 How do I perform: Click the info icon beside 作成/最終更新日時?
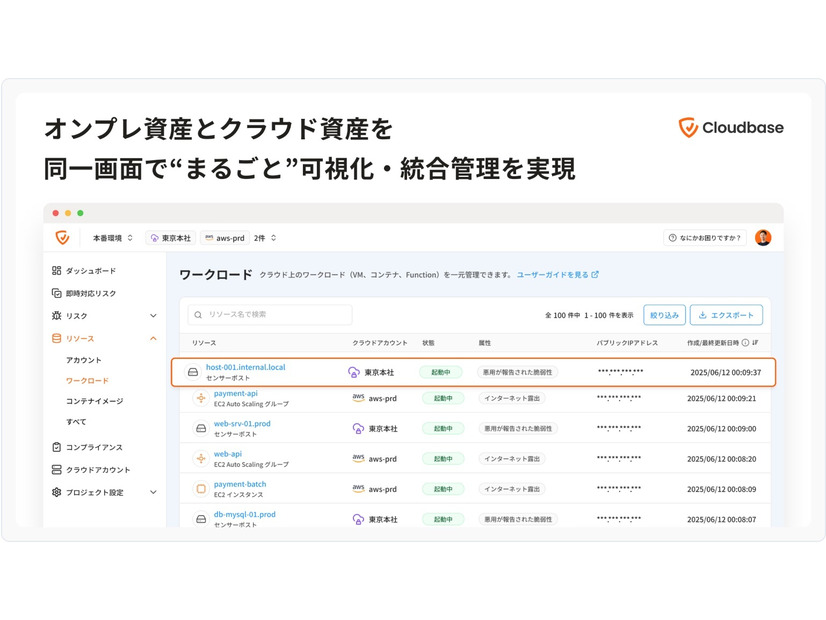745,343
